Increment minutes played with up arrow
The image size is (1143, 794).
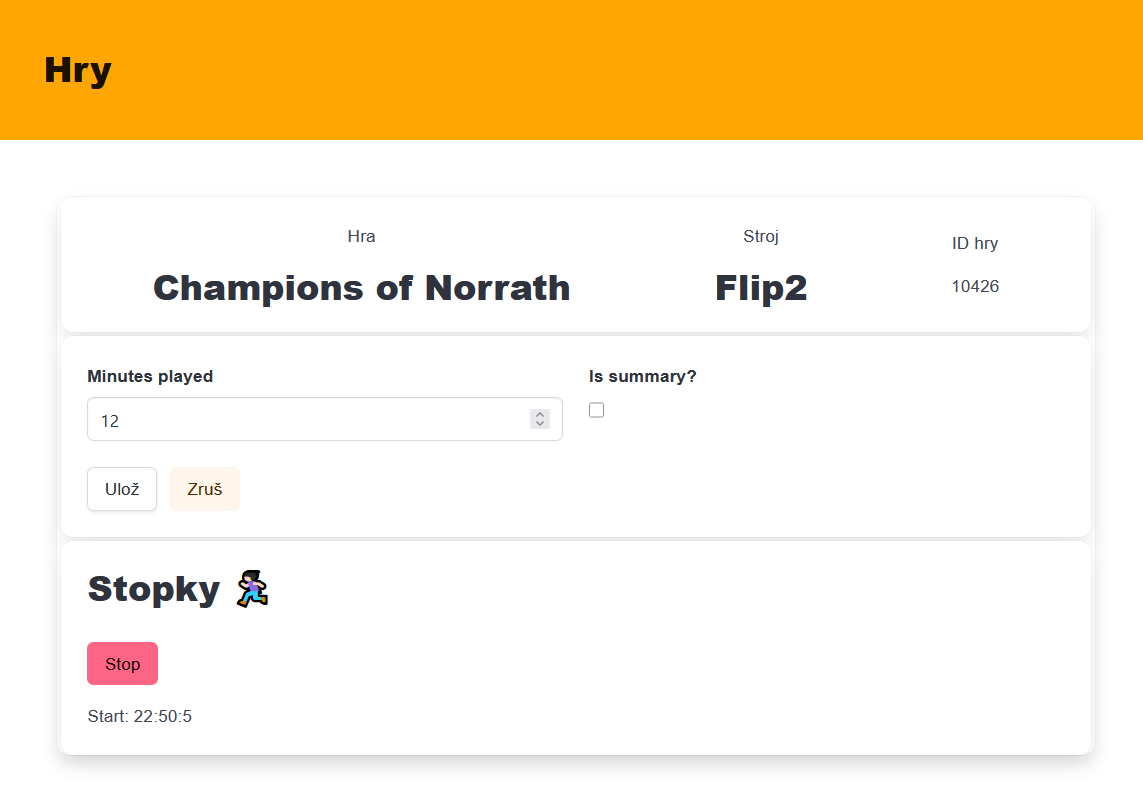(x=540, y=414)
